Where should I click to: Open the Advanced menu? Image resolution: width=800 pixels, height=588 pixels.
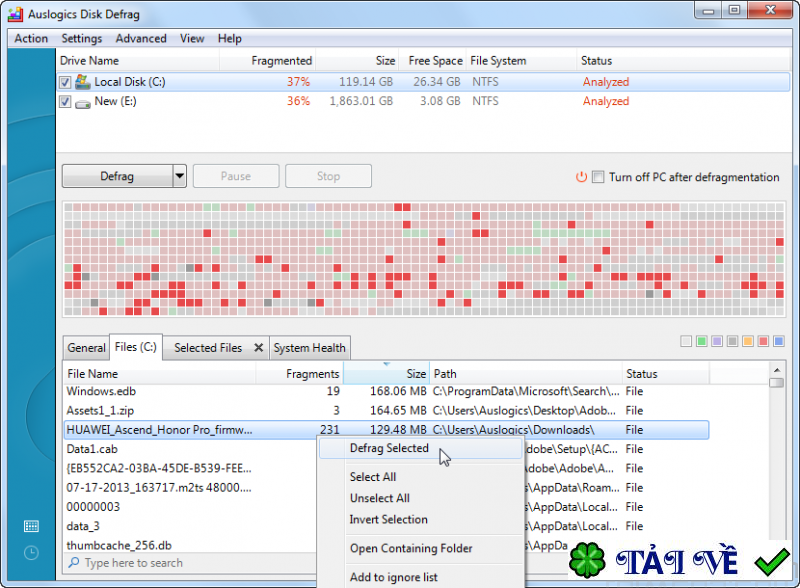(141, 38)
